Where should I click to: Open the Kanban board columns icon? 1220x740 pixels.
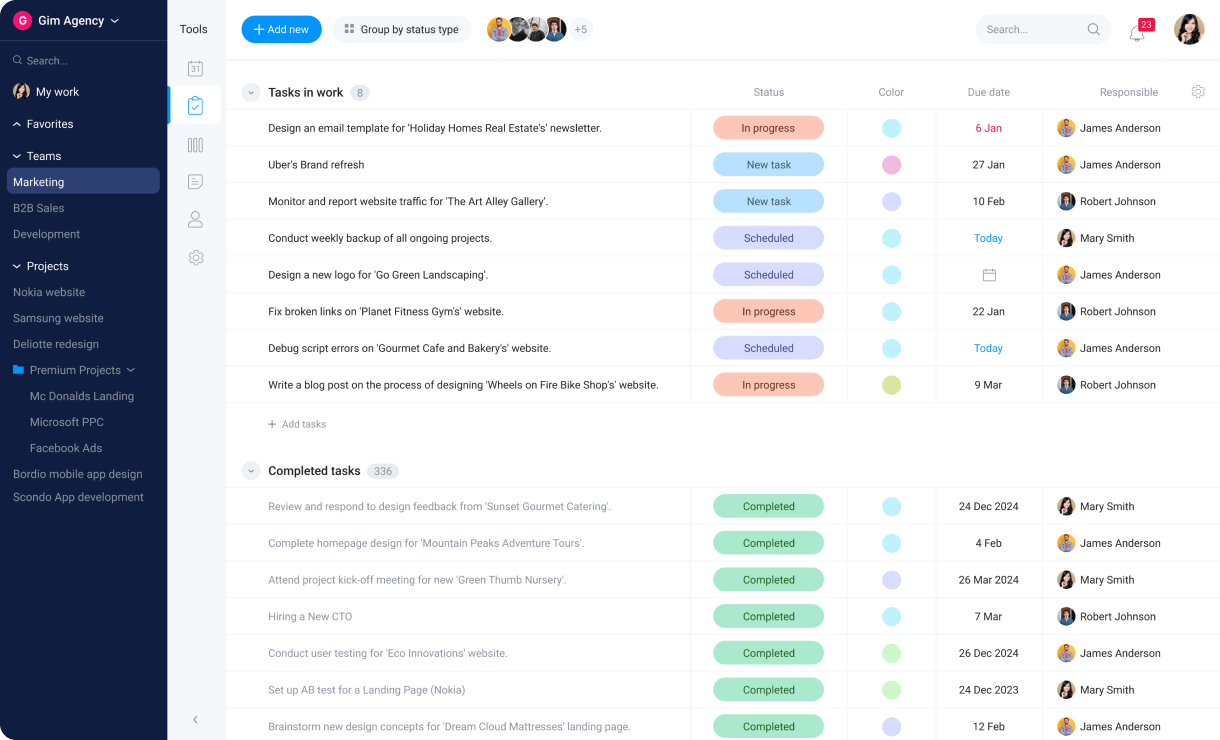coord(195,144)
